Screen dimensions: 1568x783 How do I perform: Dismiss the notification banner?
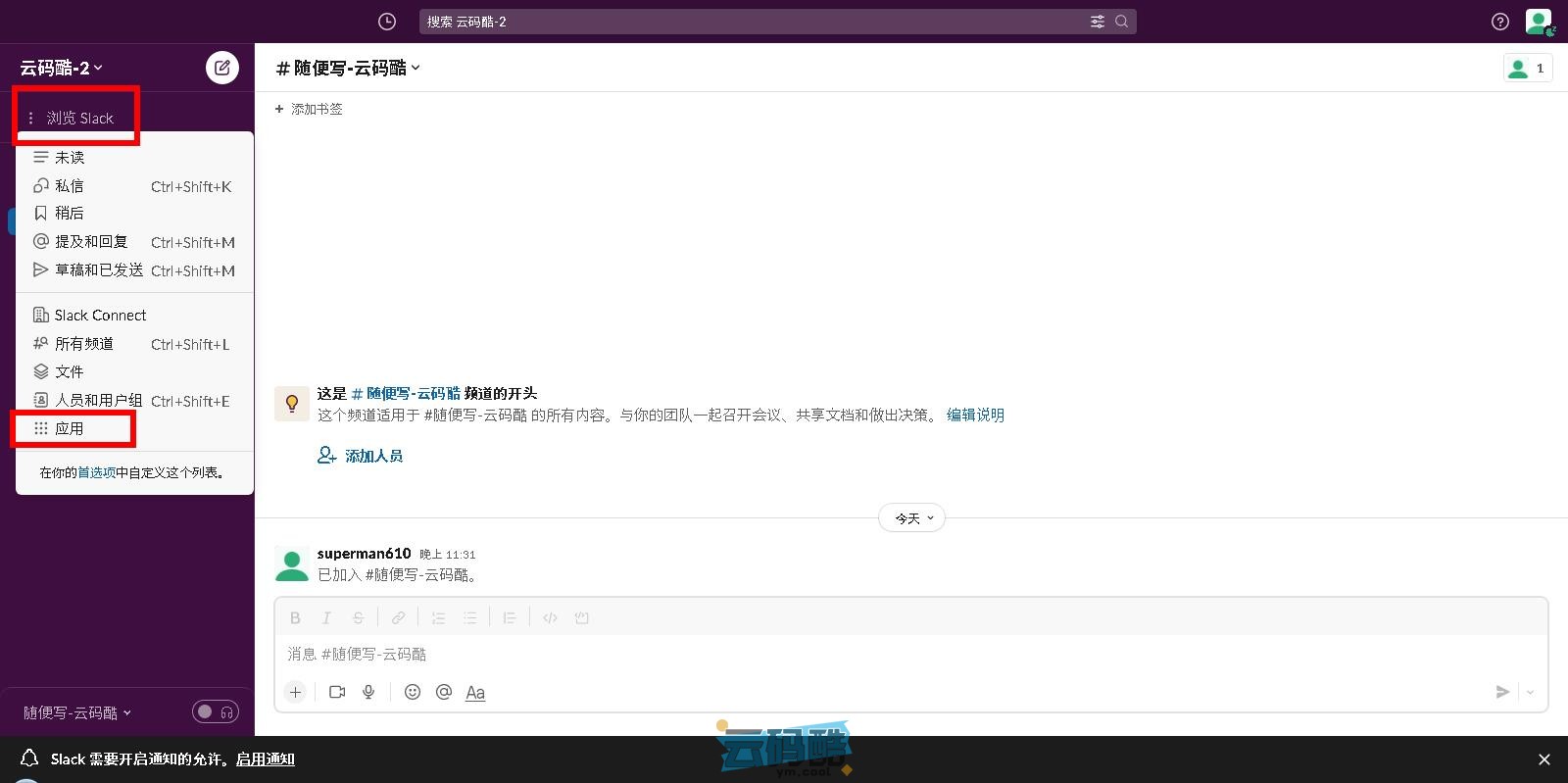[1543, 759]
